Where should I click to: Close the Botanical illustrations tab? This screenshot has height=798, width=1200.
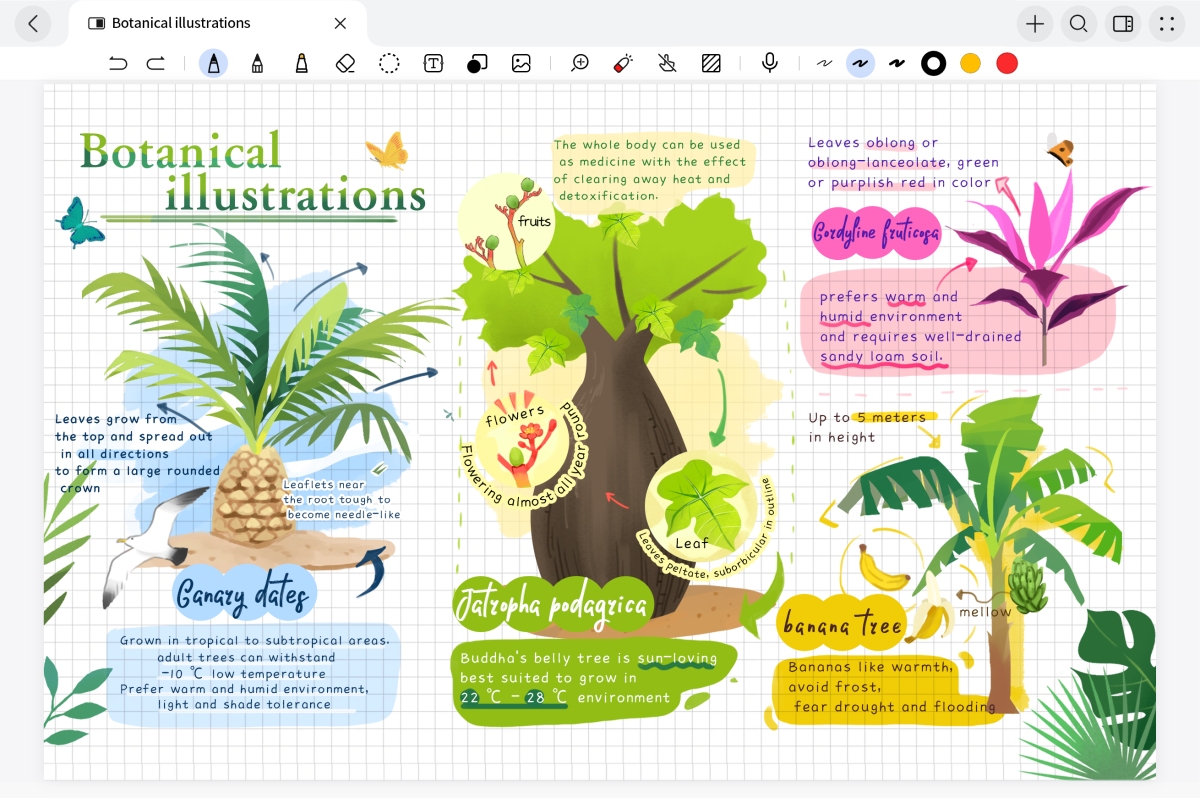pyautogui.click(x=340, y=23)
